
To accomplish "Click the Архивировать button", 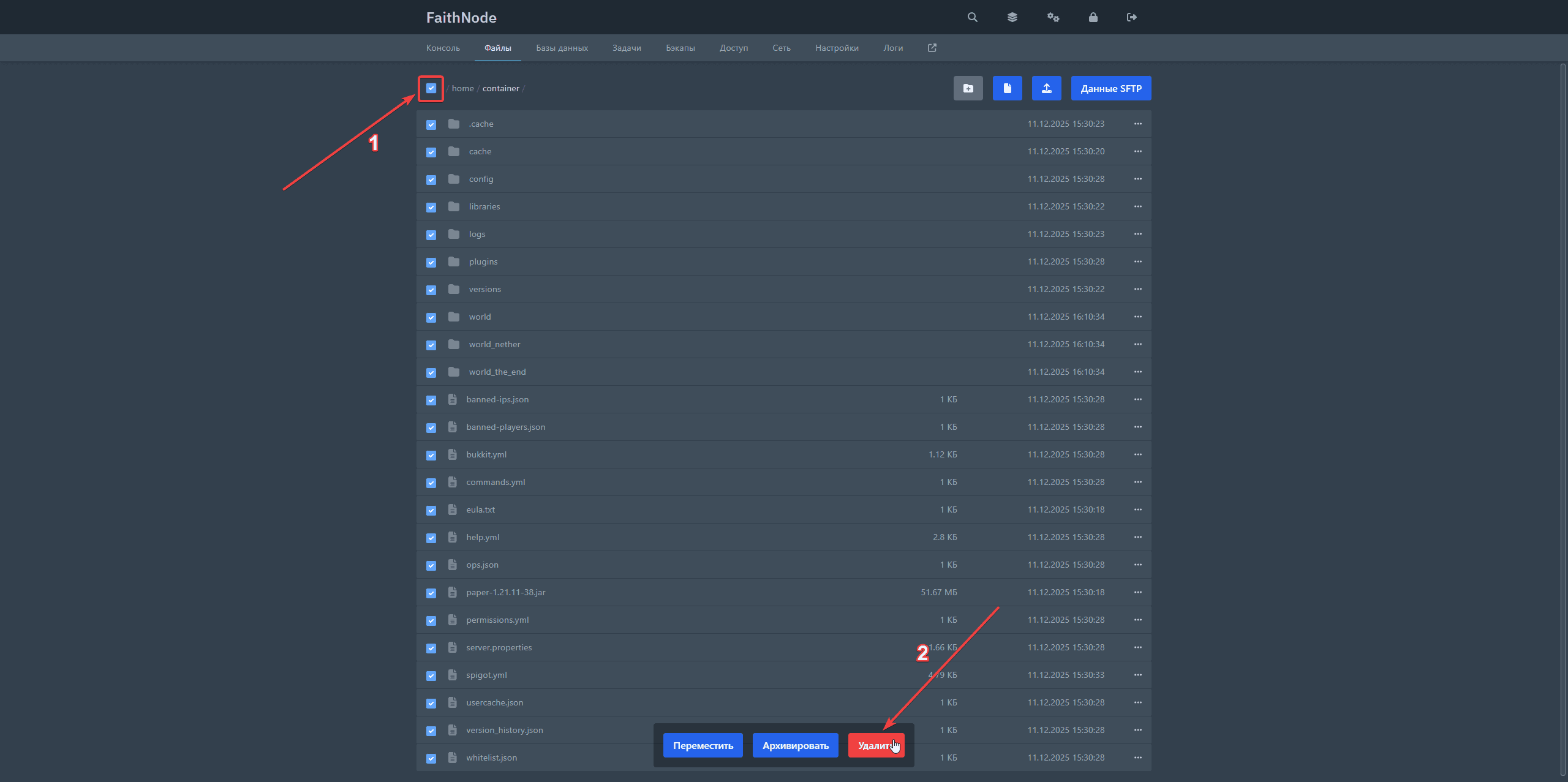I will (x=795, y=745).
